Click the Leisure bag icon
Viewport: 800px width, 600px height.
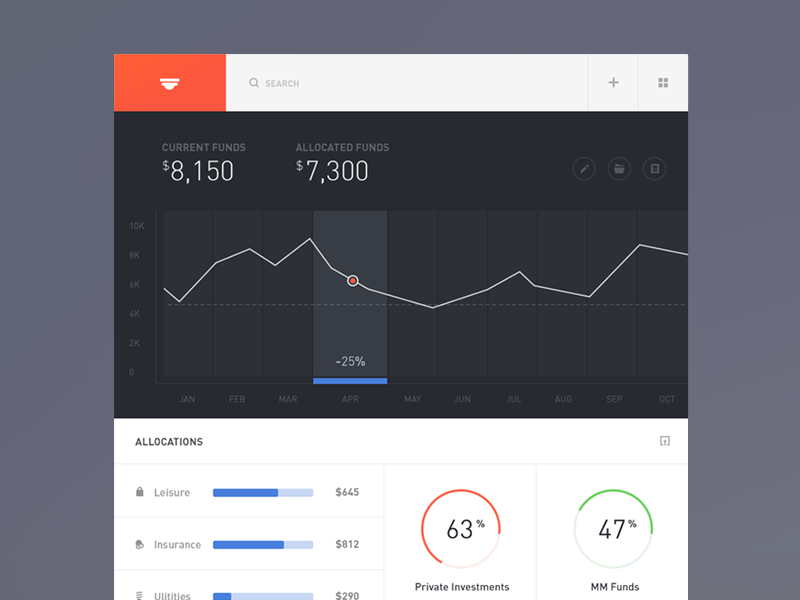click(x=140, y=492)
